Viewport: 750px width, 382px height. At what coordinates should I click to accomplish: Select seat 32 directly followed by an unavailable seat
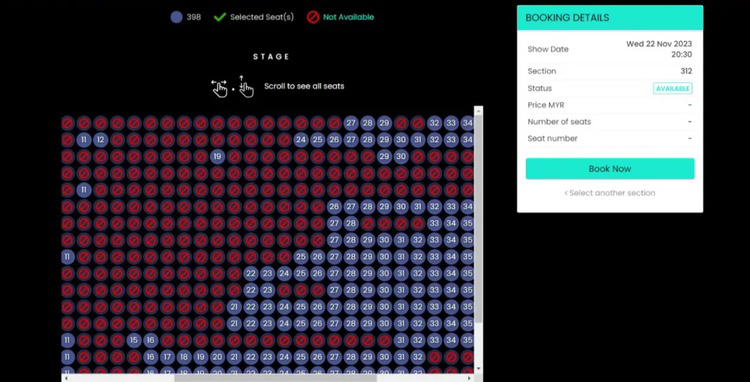(418, 357)
